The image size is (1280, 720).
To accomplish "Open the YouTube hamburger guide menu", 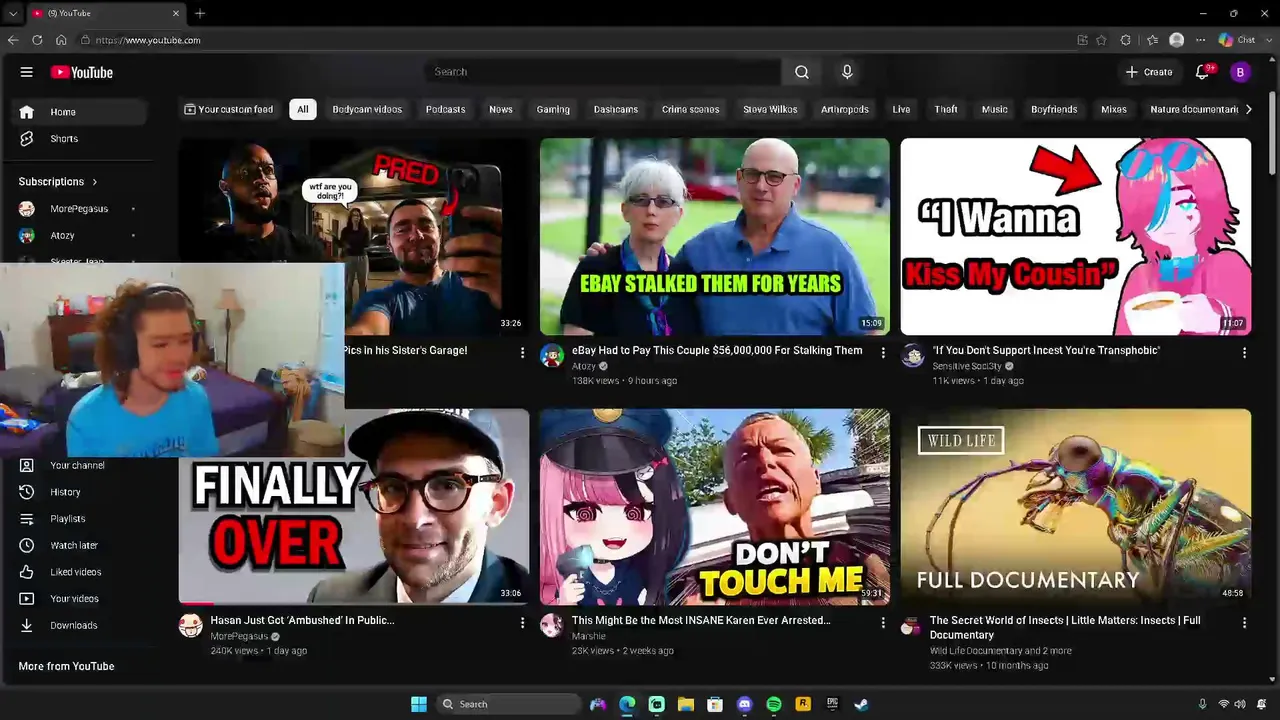I will point(27,72).
